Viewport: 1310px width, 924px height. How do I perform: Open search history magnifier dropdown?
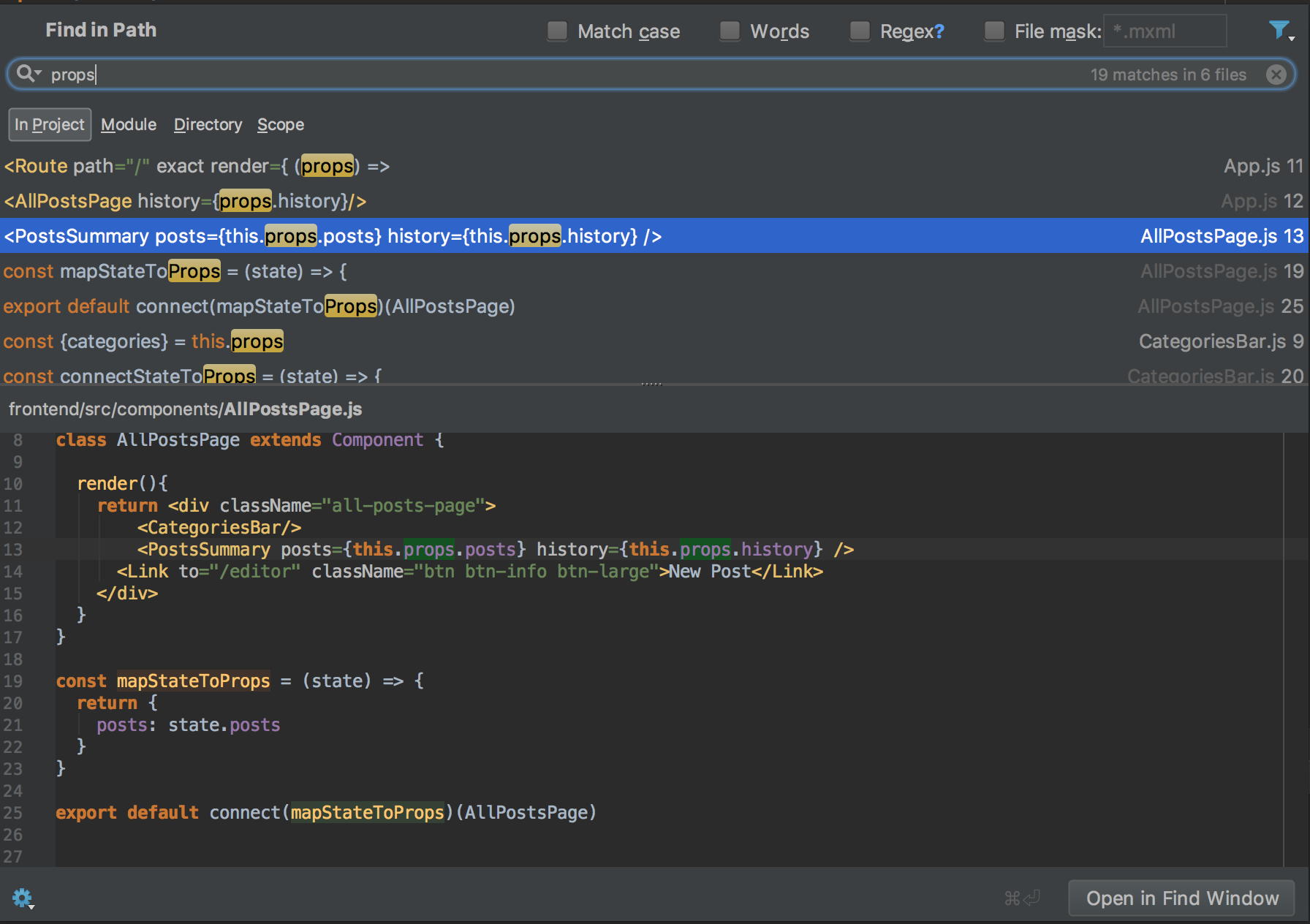[29, 74]
